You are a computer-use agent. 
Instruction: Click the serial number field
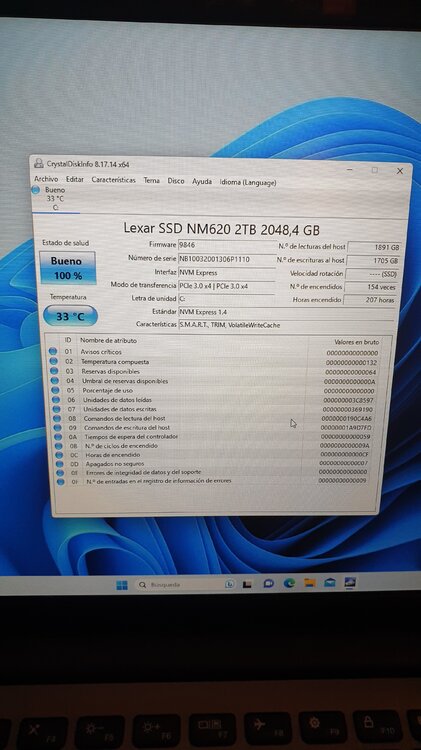[x=227, y=259]
